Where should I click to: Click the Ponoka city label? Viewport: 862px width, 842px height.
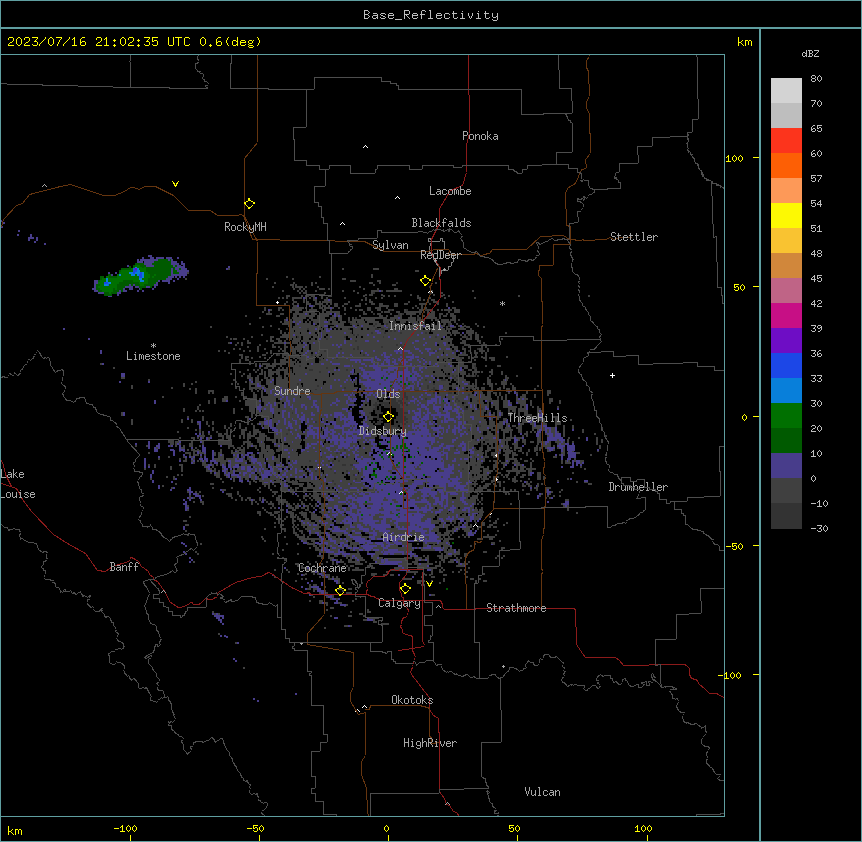click(x=480, y=136)
